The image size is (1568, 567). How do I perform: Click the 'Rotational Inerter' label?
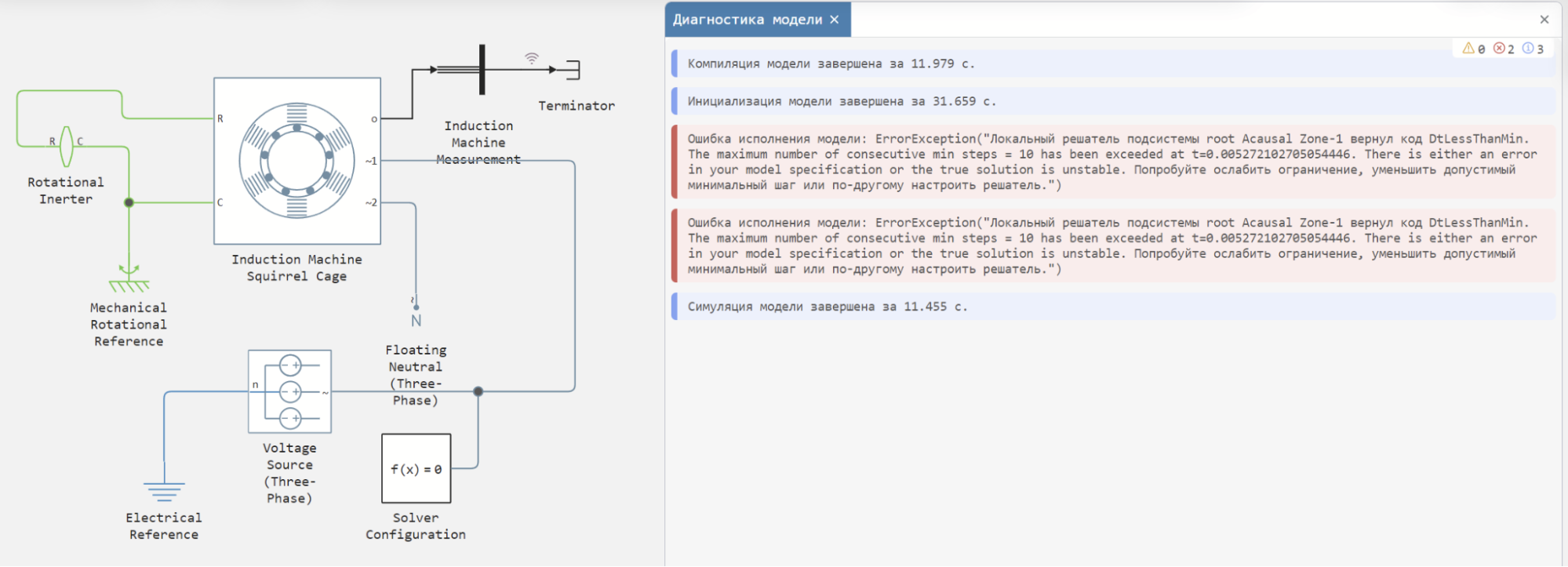click(66, 191)
